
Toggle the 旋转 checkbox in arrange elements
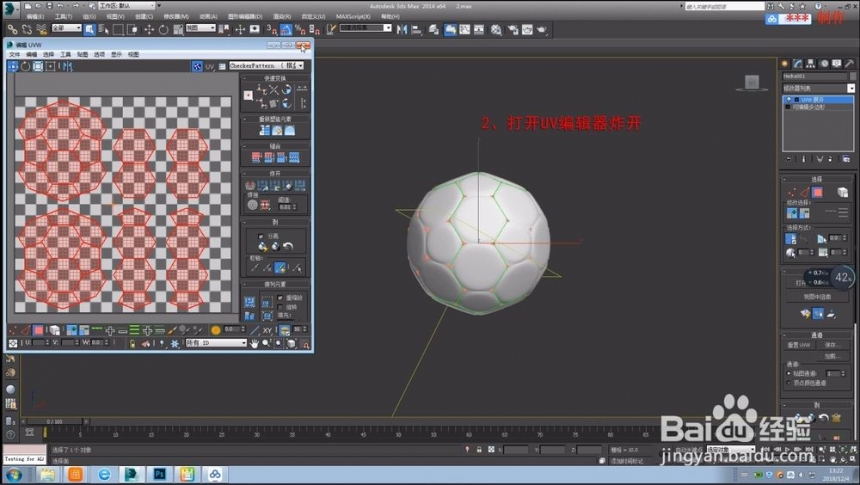[280, 307]
